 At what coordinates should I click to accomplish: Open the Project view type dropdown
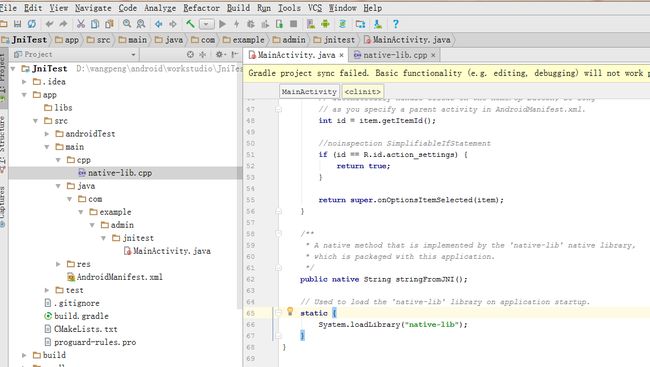tap(133, 54)
